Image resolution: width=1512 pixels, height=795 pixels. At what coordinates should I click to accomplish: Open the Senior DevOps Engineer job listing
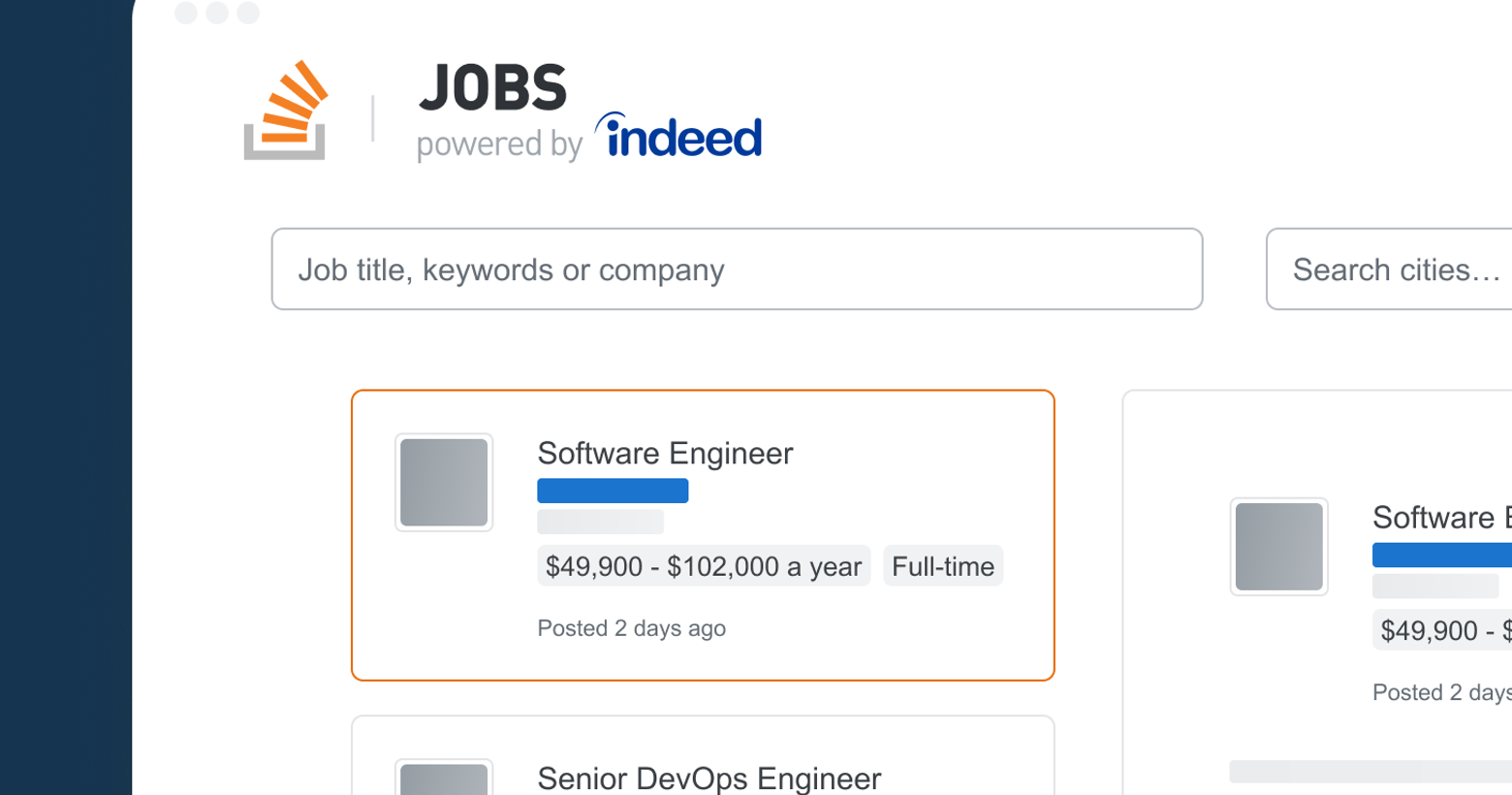pyautogui.click(x=709, y=778)
